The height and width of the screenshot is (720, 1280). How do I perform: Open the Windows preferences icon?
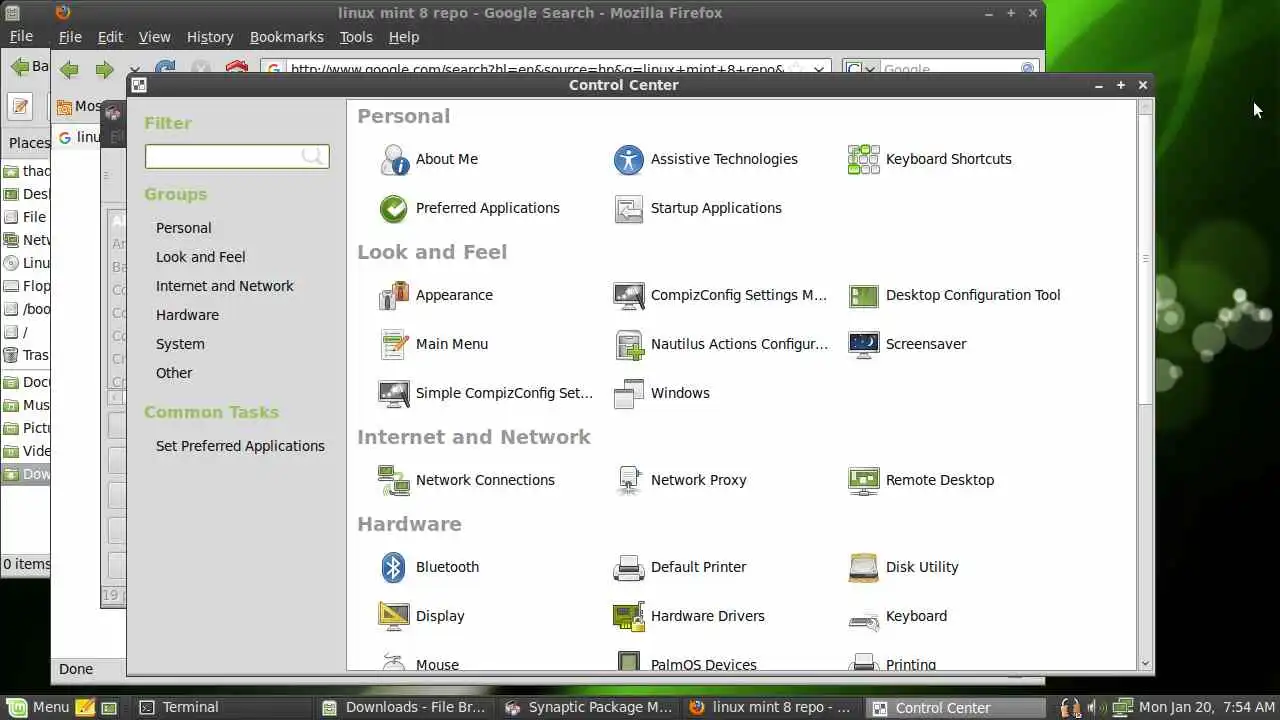pyautogui.click(x=629, y=393)
